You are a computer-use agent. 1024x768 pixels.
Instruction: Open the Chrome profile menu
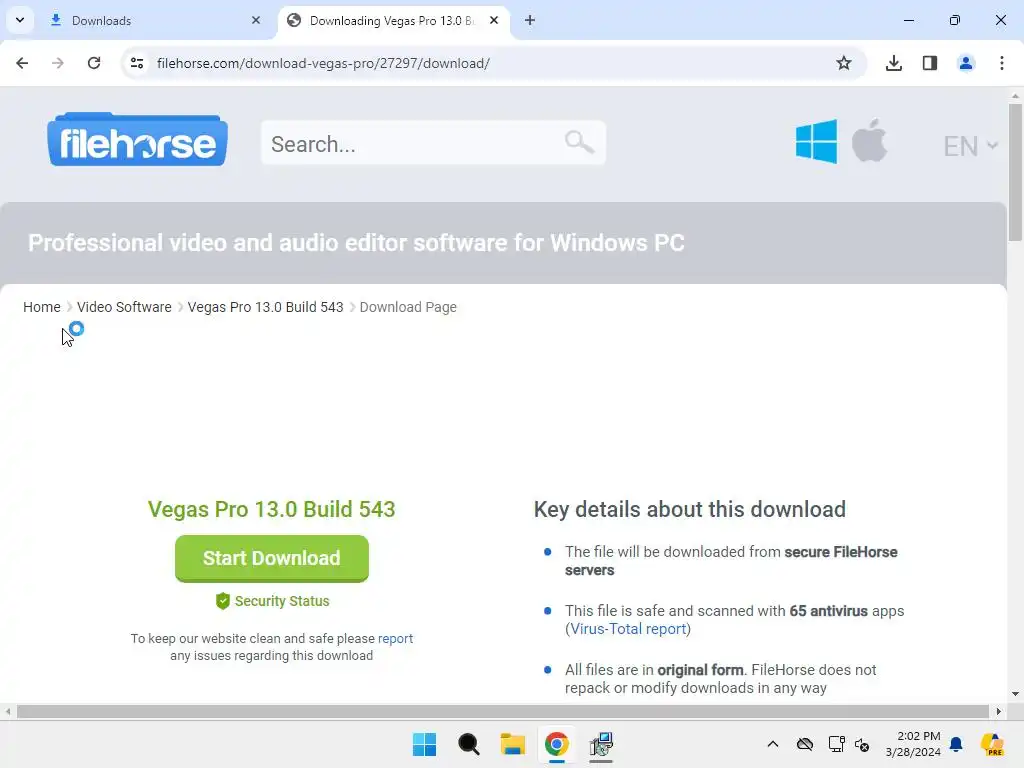pos(965,63)
